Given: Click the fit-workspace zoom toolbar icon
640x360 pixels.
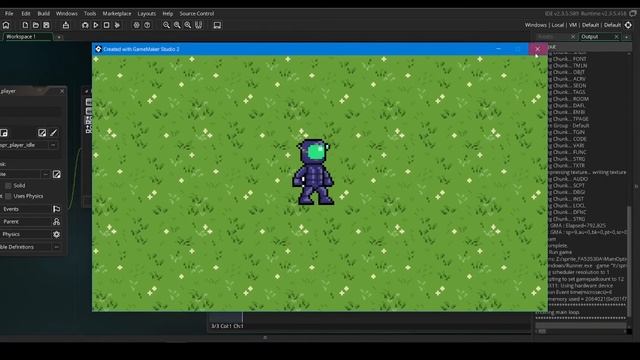Looking at the screenshot, I should (198, 25).
